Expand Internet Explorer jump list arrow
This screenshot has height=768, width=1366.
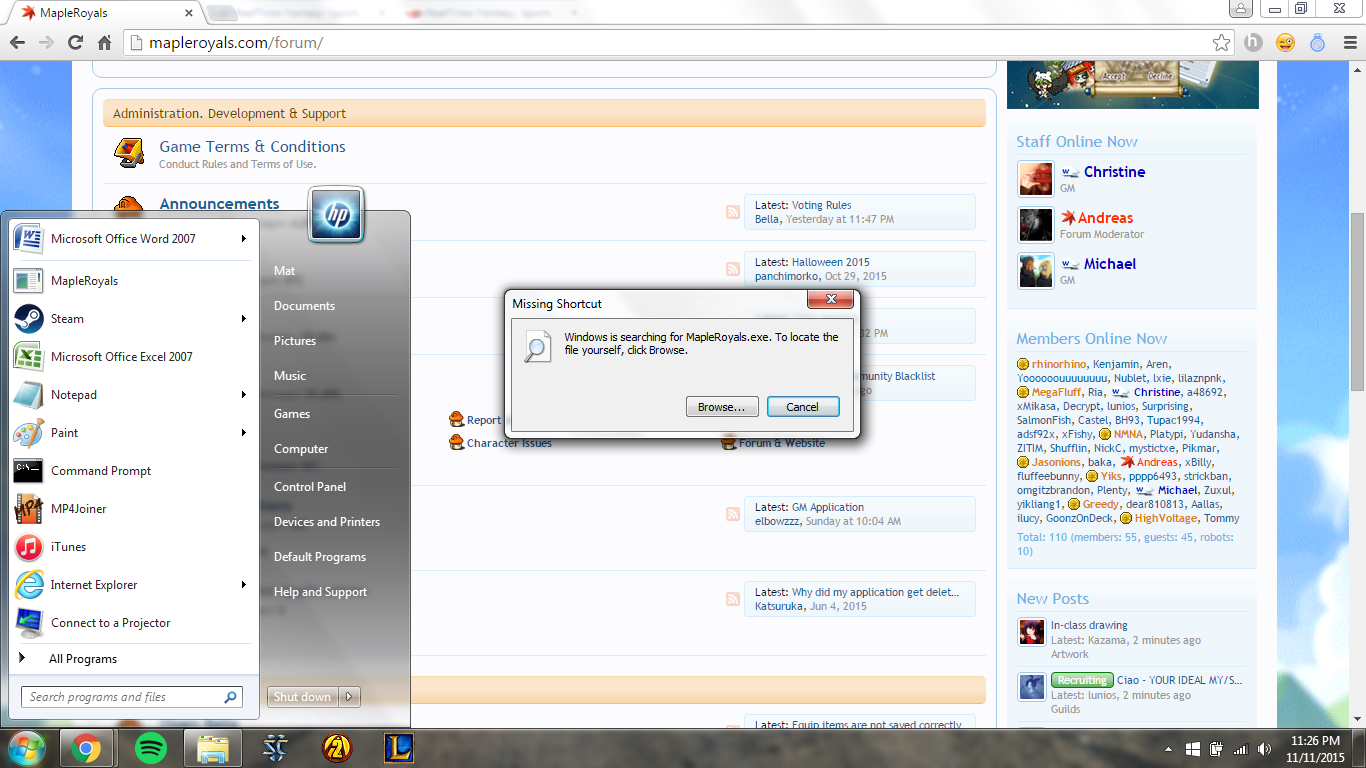pos(243,585)
